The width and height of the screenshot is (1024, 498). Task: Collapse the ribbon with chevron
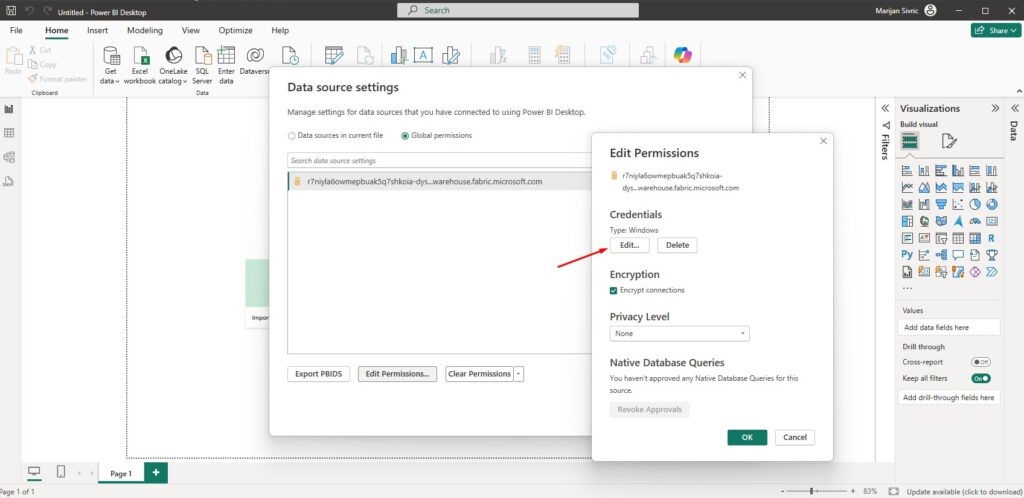pyautogui.click(x=1017, y=91)
